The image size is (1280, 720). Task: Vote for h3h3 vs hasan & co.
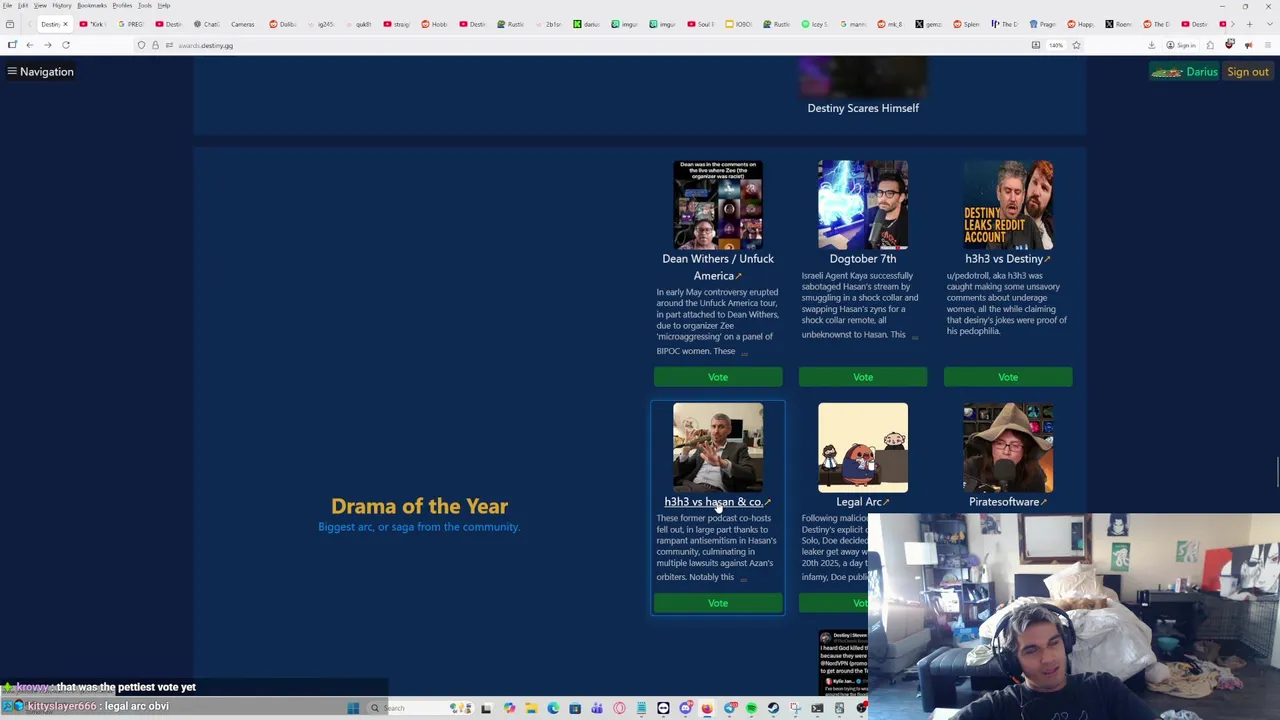pyautogui.click(x=718, y=603)
